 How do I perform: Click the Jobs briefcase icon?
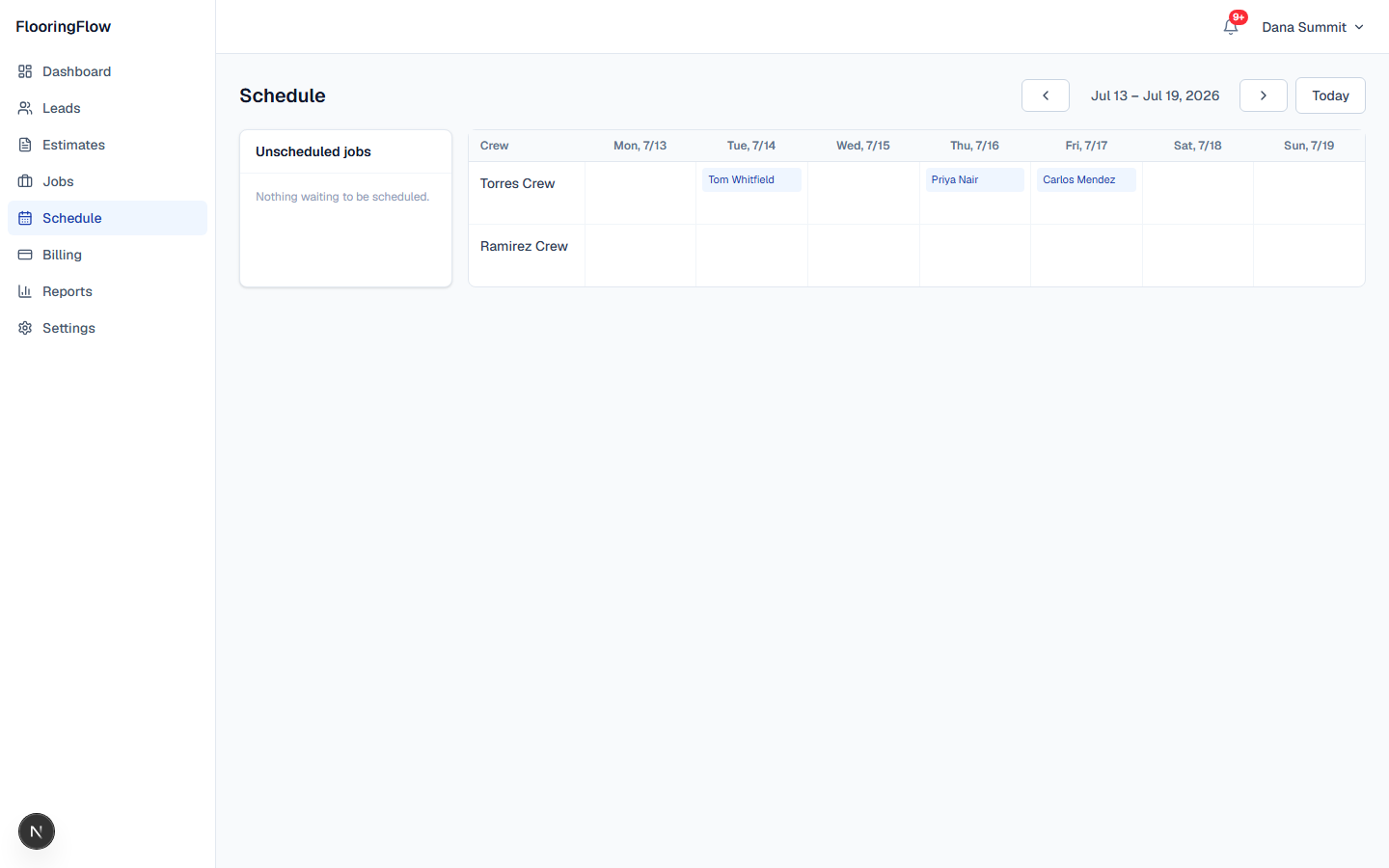point(25,181)
